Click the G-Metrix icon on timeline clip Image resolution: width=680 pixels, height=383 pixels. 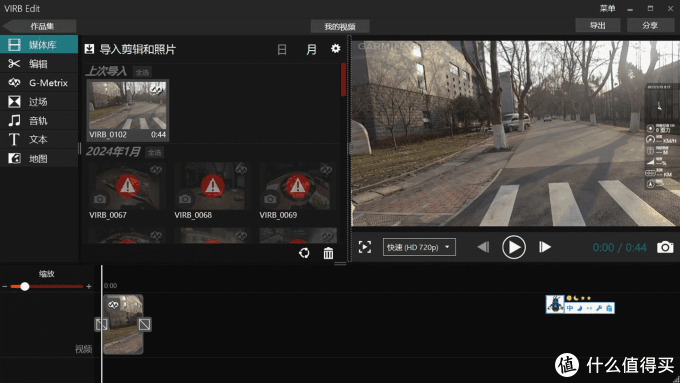click(x=113, y=305)
